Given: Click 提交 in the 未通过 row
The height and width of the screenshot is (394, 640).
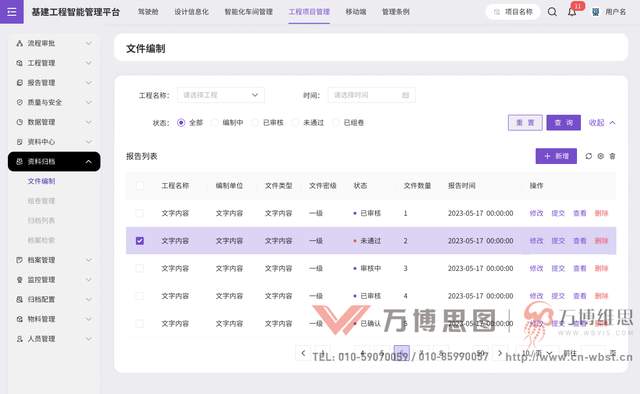Looking at the screenshot, I should point(558,241).
